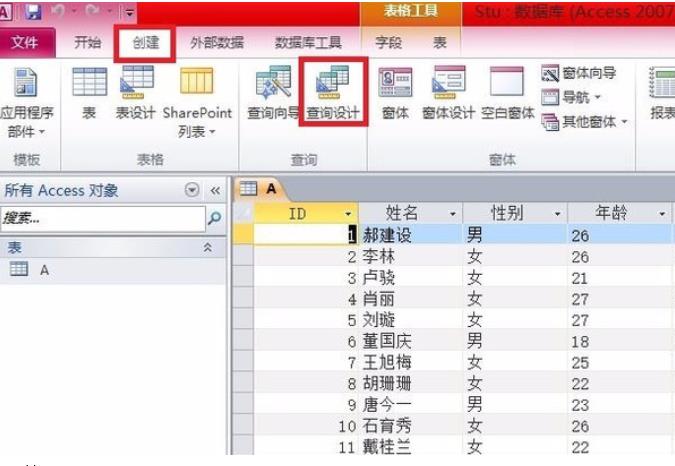
Task: Collapse the 表 group in navigation pane
Action: pyautogui.click(x=207, y=247)
